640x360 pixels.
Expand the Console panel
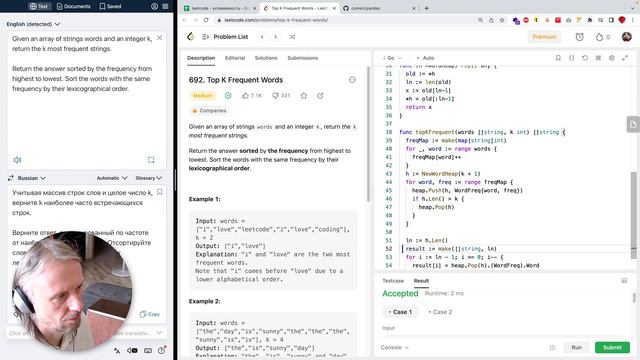pyautogui.click(x=394, y=347)
